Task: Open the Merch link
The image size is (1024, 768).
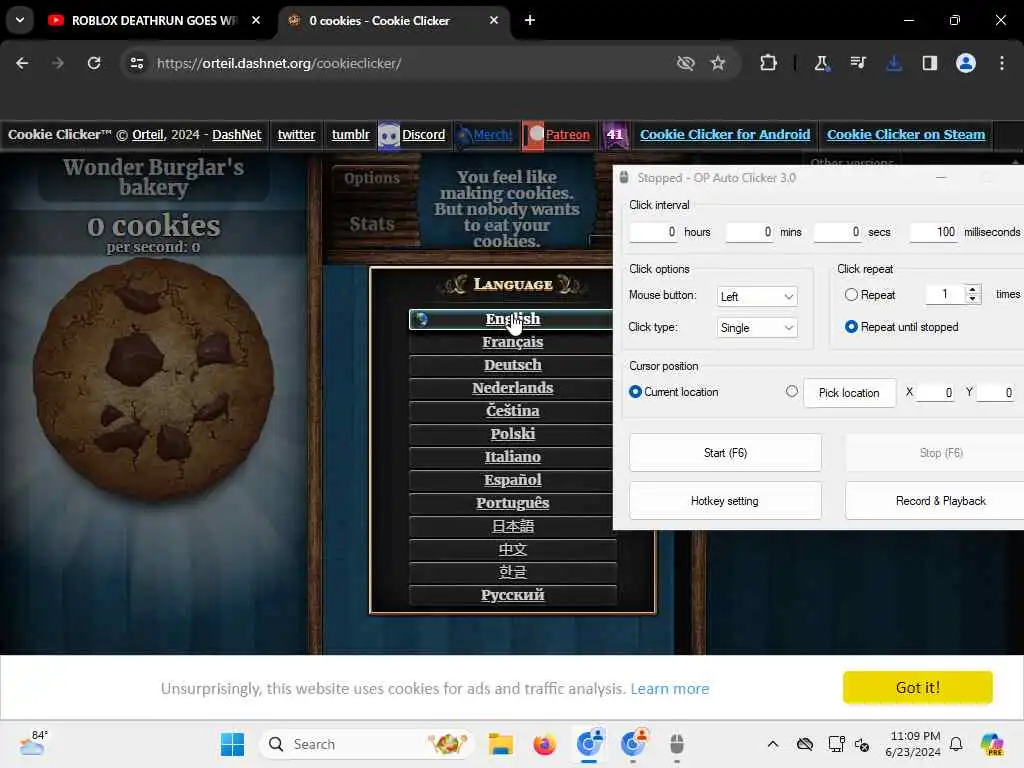Action: click(x=492, y=135)
